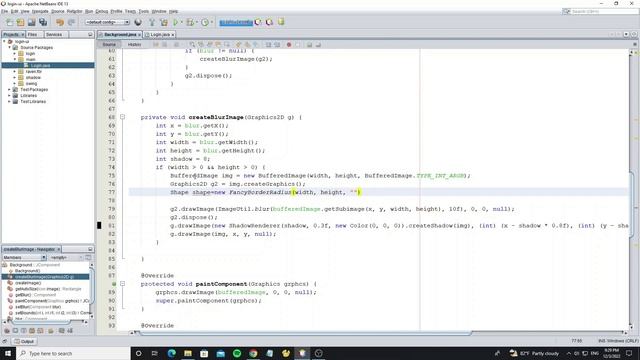Select the shadow package in tree

coord(33,78)
